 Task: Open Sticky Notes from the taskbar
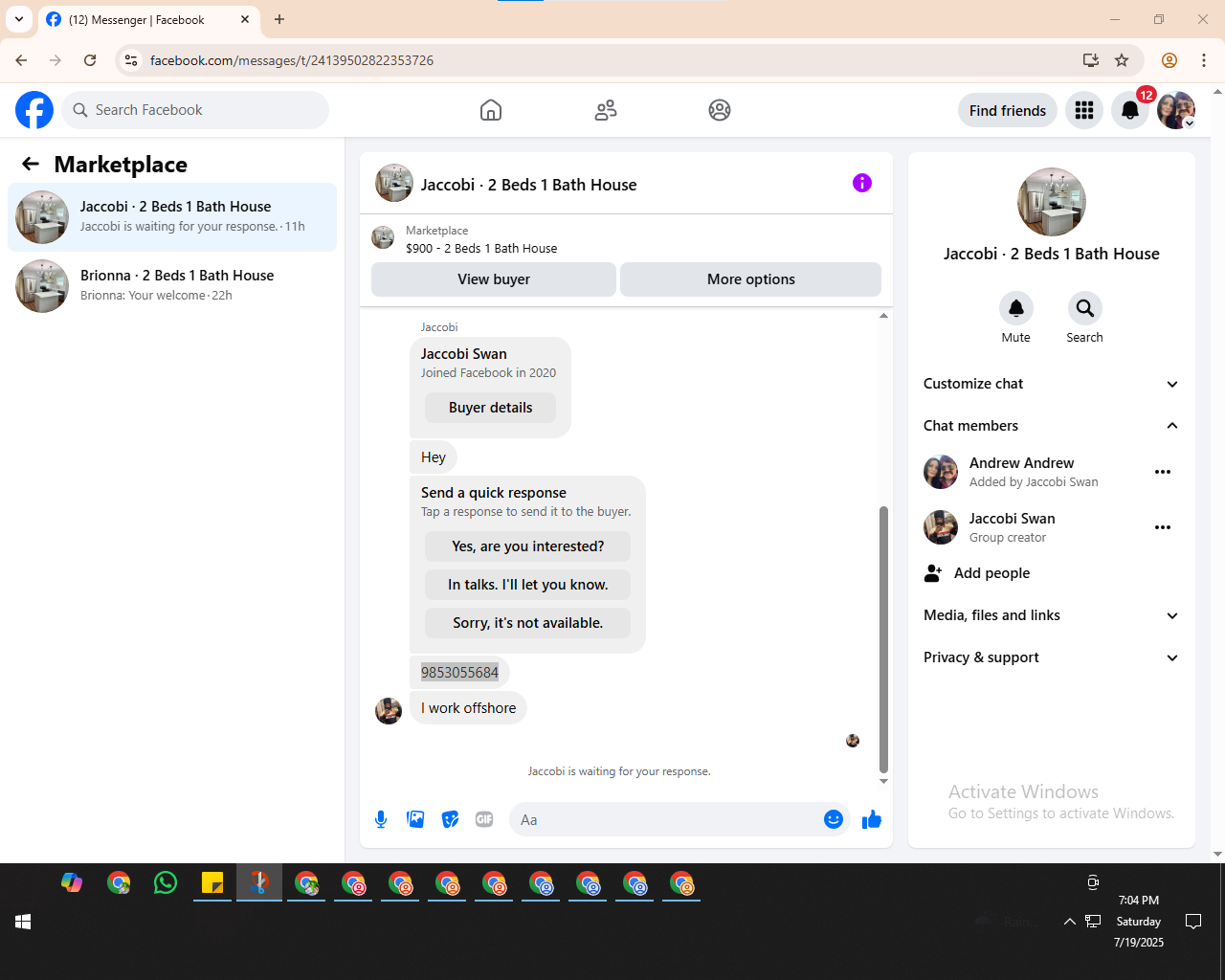click(212, 882)
